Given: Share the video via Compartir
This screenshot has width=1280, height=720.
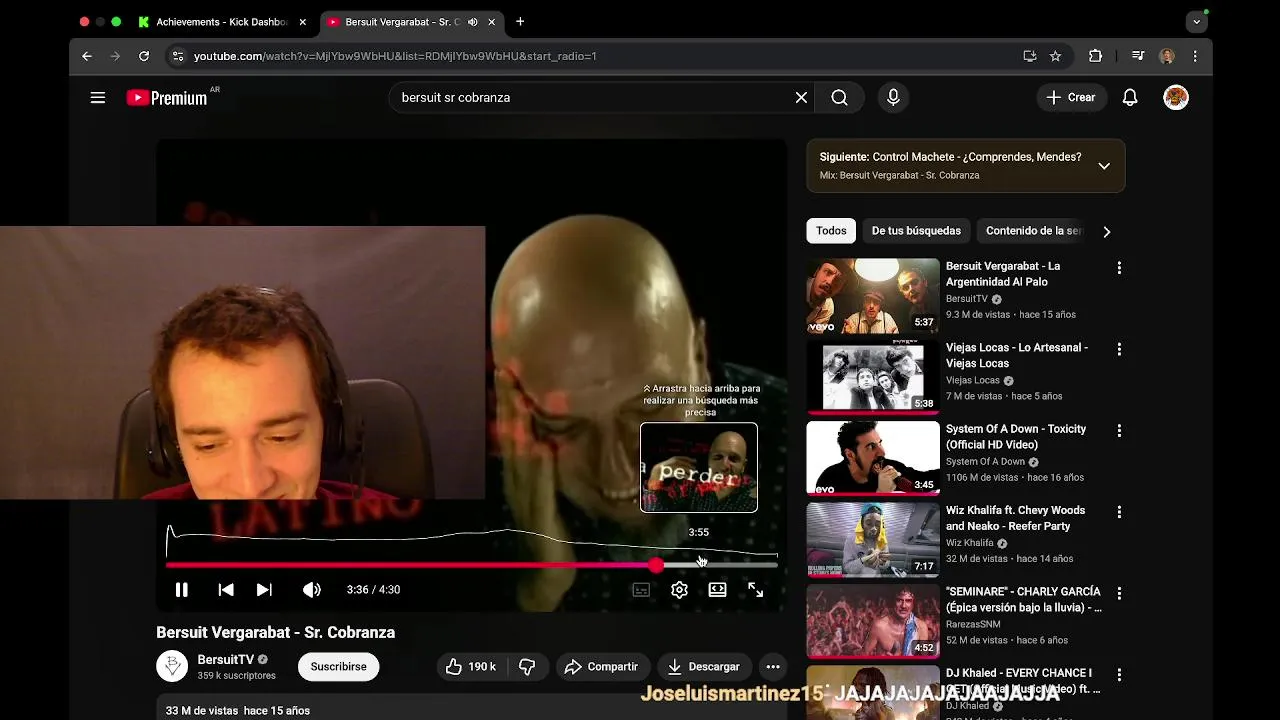Looking at the screenshot, I should [601, 666].
